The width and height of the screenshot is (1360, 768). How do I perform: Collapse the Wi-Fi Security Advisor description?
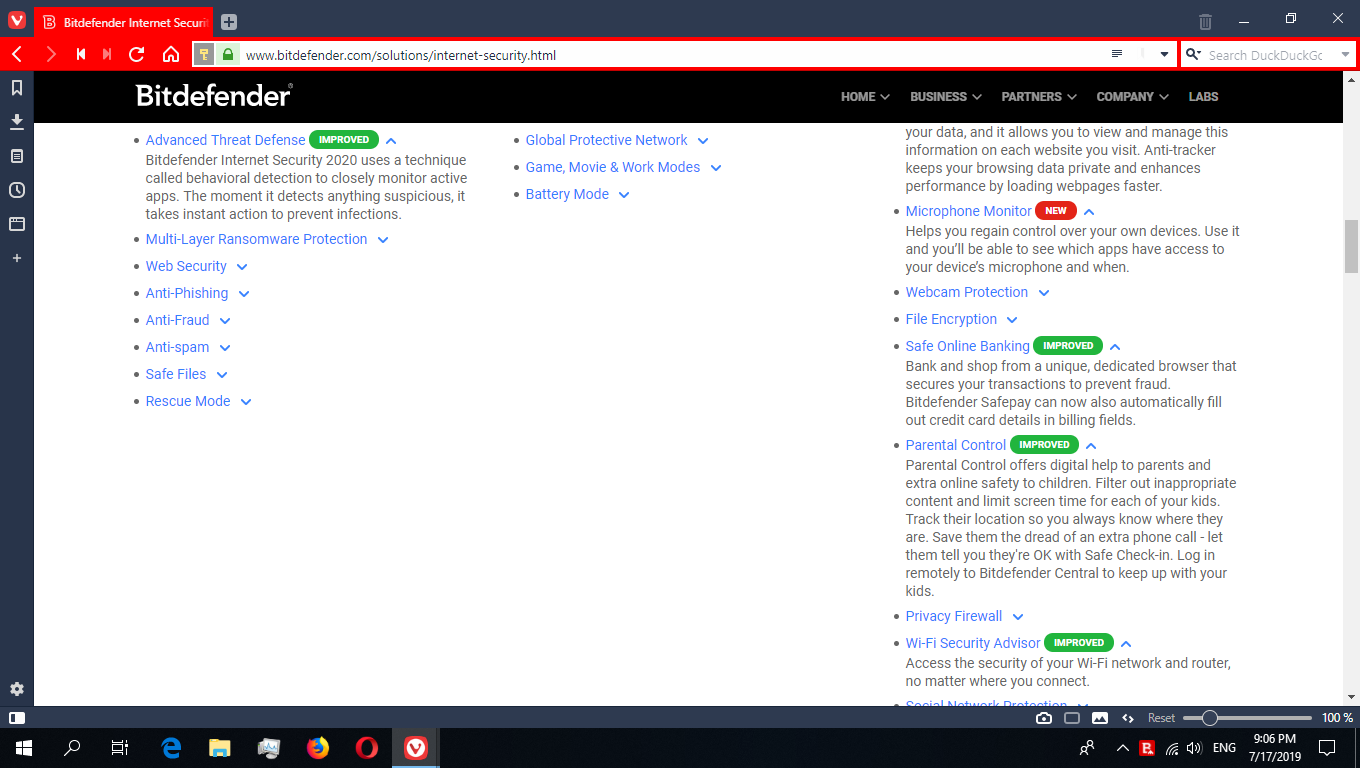(1126, 644)
